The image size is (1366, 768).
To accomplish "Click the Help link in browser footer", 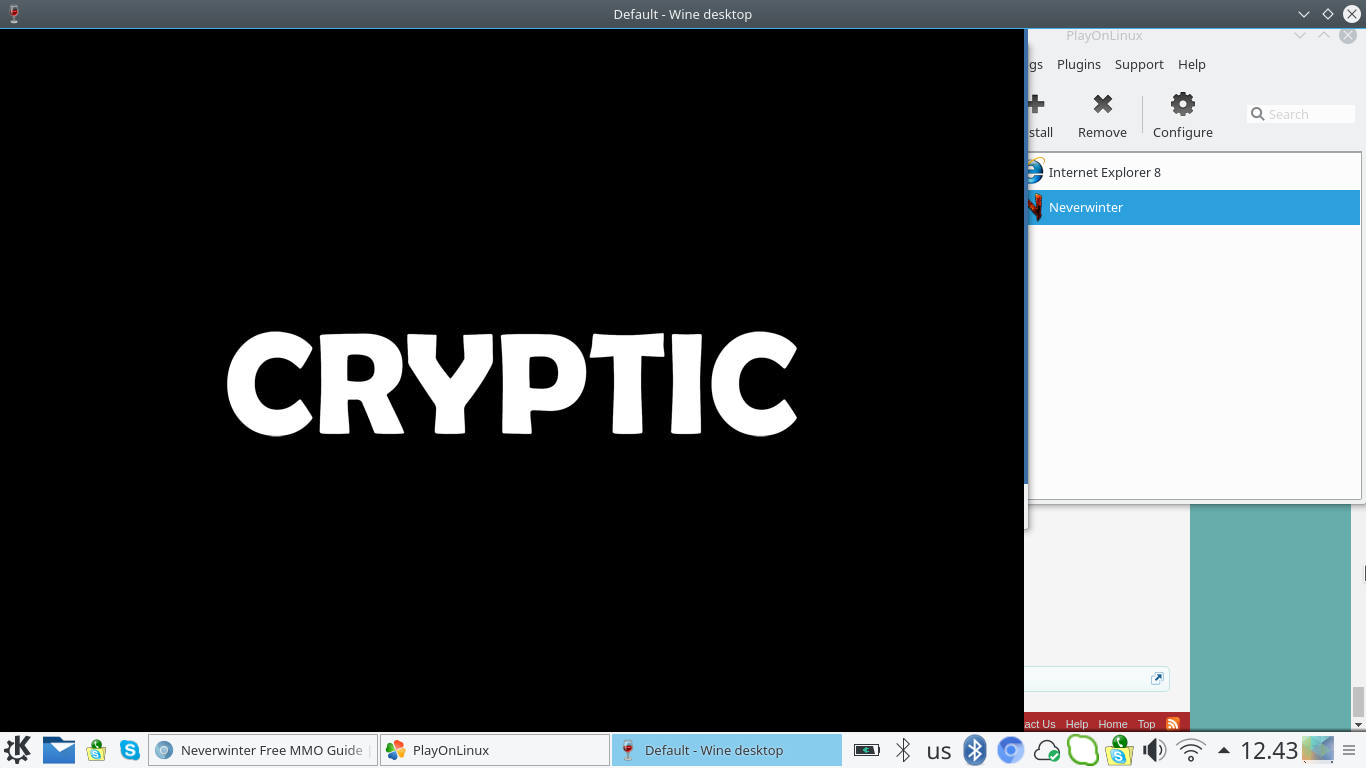I will [1077, 724].
